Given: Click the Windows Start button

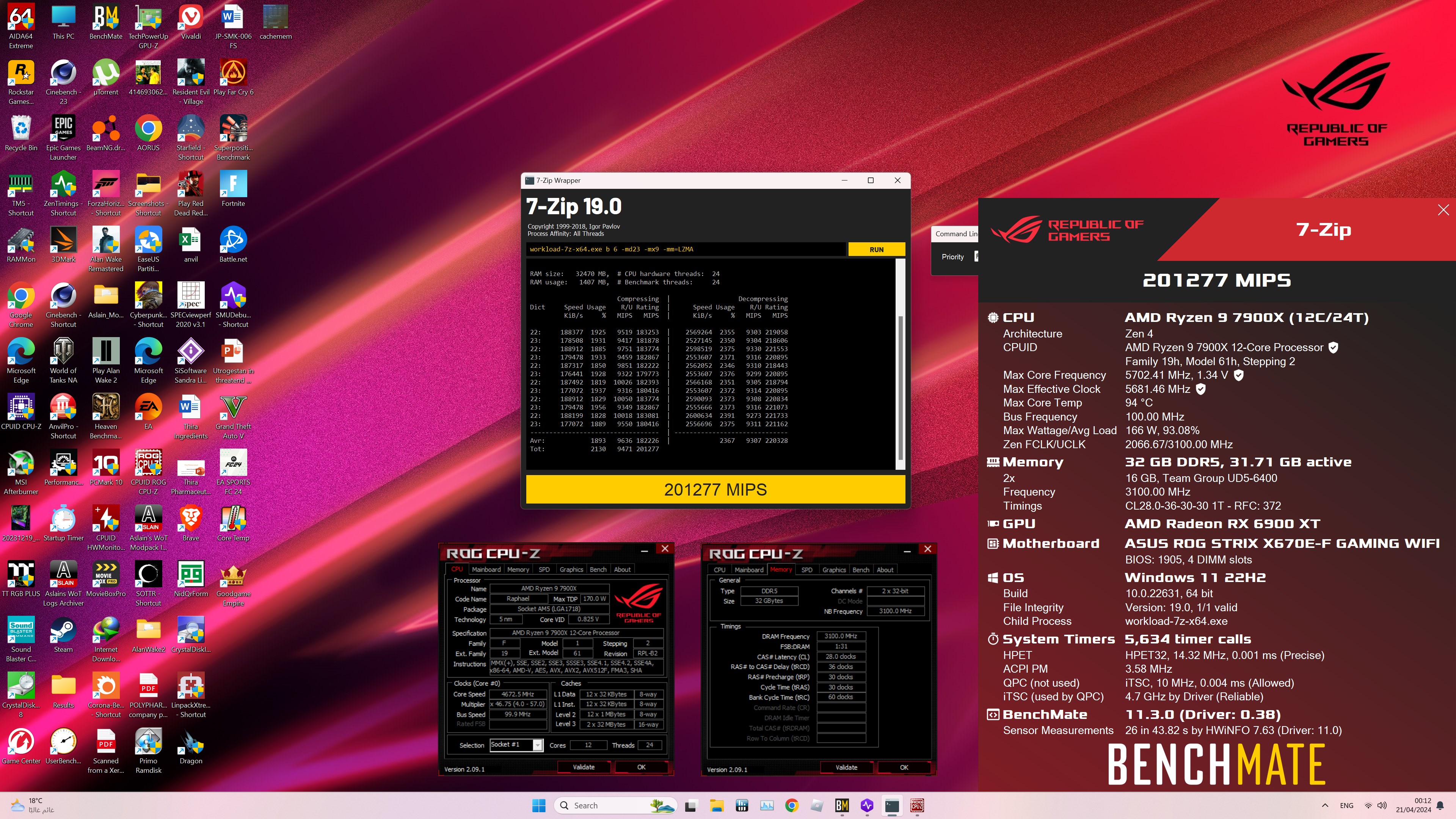Looking at the screenshot, I should pos(539,805).
